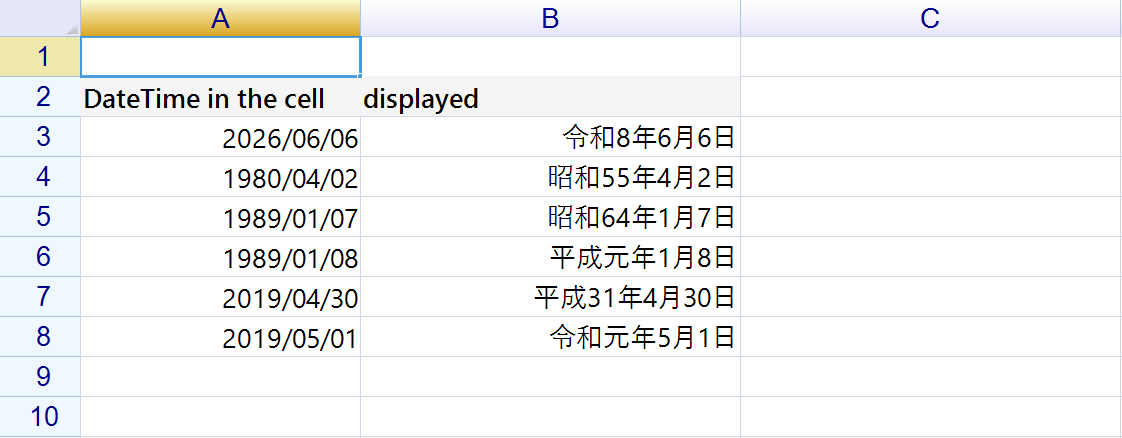
Task: Select column B header
Action: (x=550, y=18)
